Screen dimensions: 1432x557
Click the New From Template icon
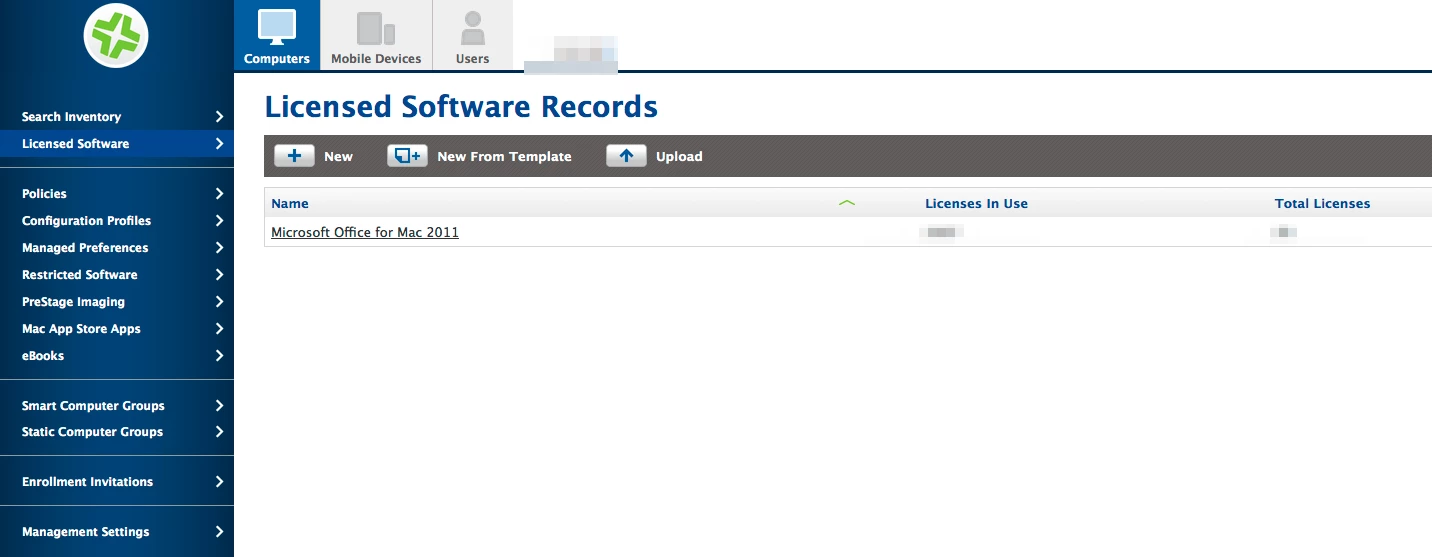click(x=407, y=156)
